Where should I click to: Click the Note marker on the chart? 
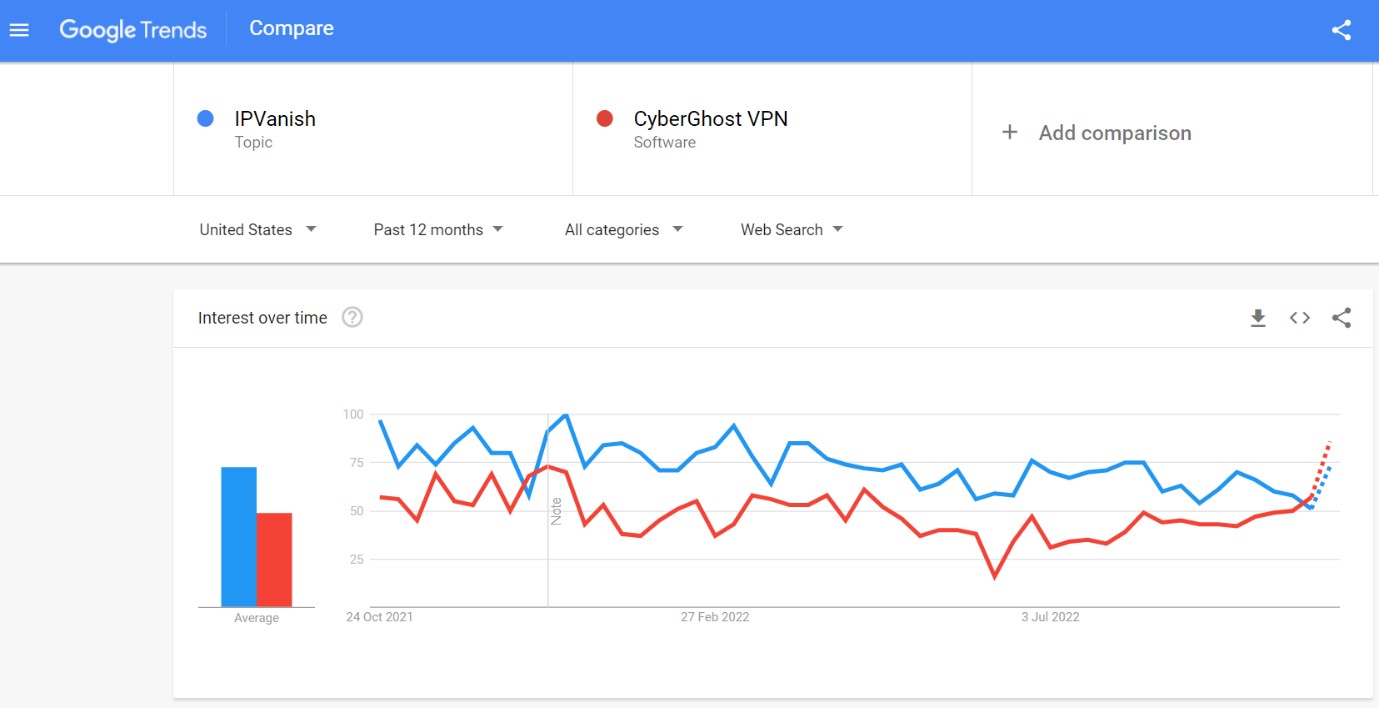pyautogui.click(x=556, y=510)
